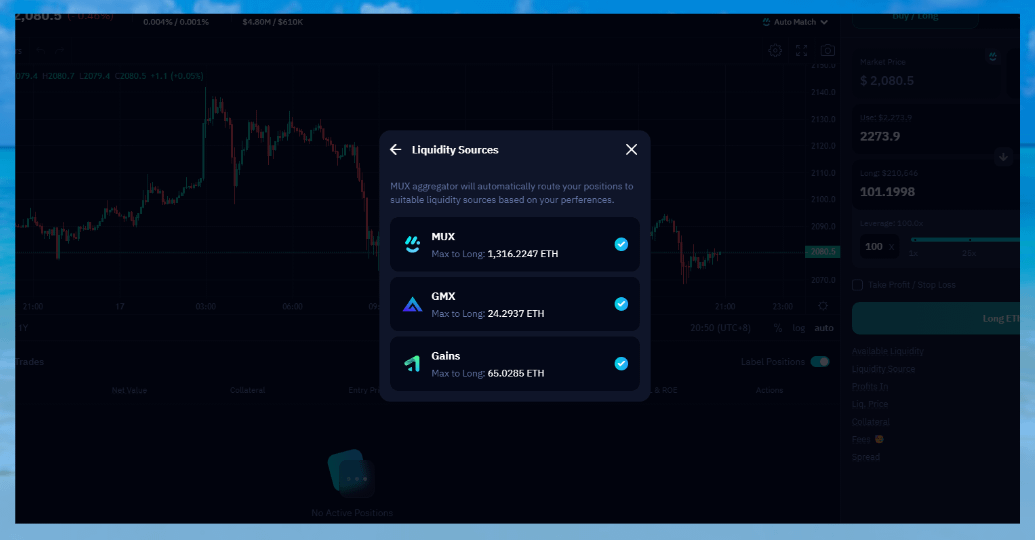Toggle chart fullscreen mode
The image size is (1035, 540).
801,50
